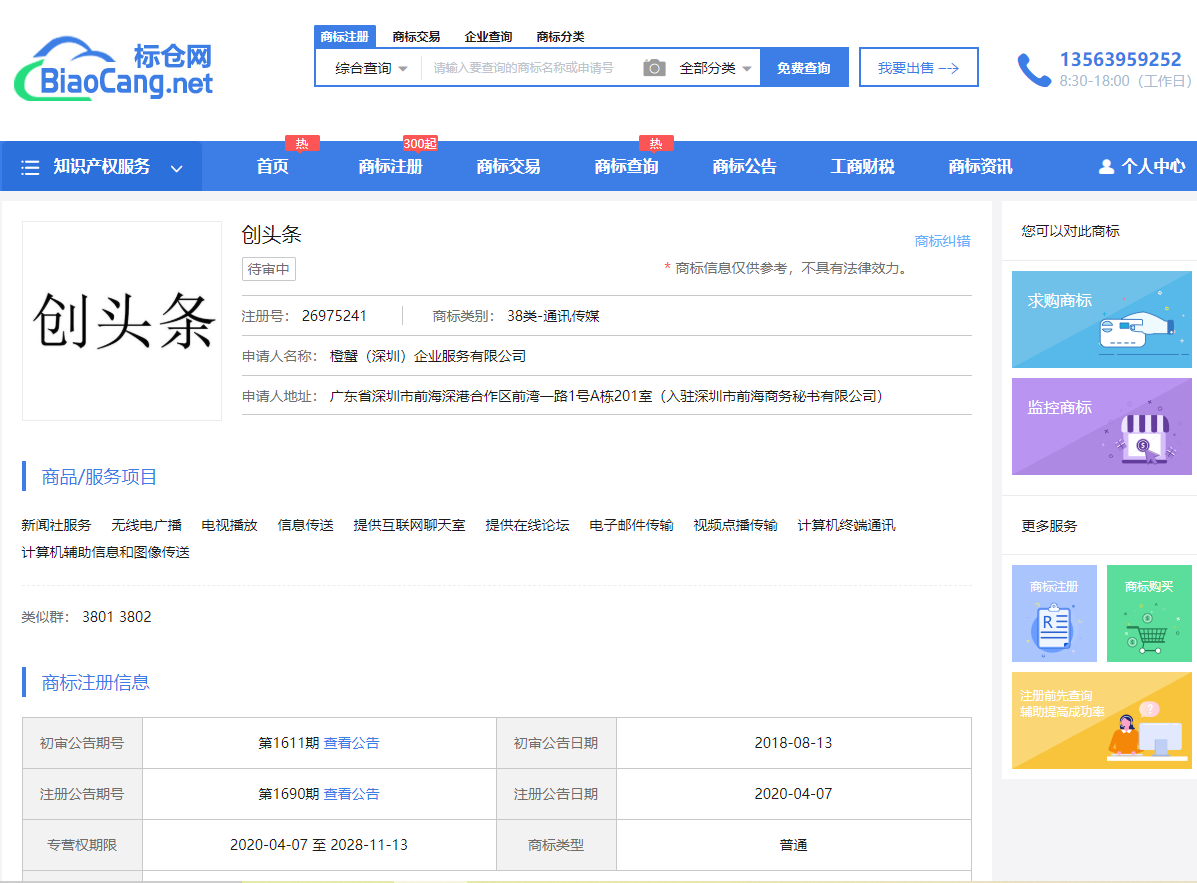Click the 免费查询 button
This screenshot has height=883, width=1197.
804,67
